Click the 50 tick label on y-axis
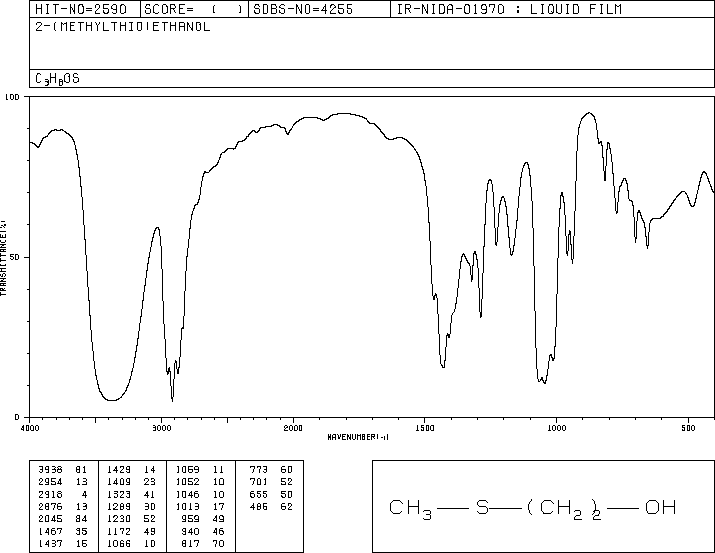The width and height of the screenshot is (715, 553). pos(14,257)
